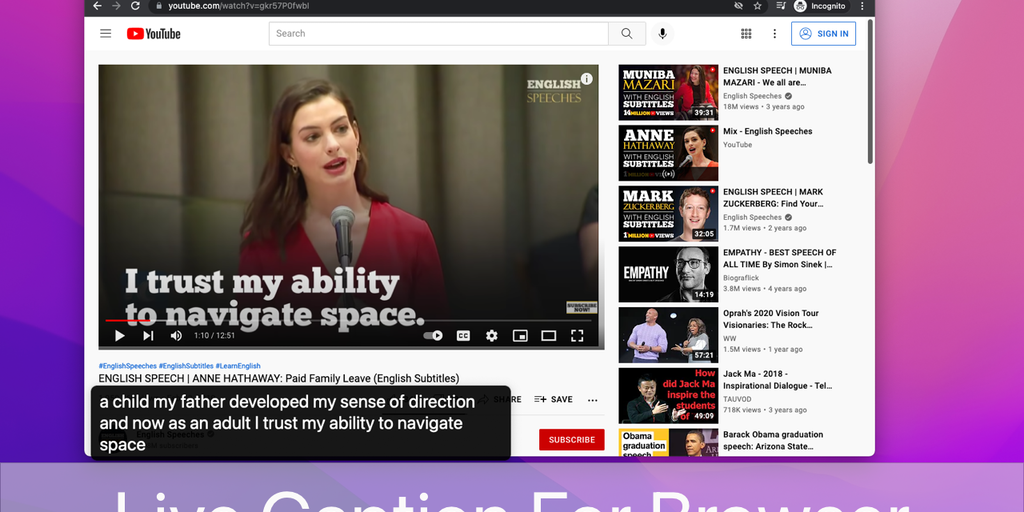1024x512 pixels.
Task: Expand more actions next to Save
Action: pos(592,400)
